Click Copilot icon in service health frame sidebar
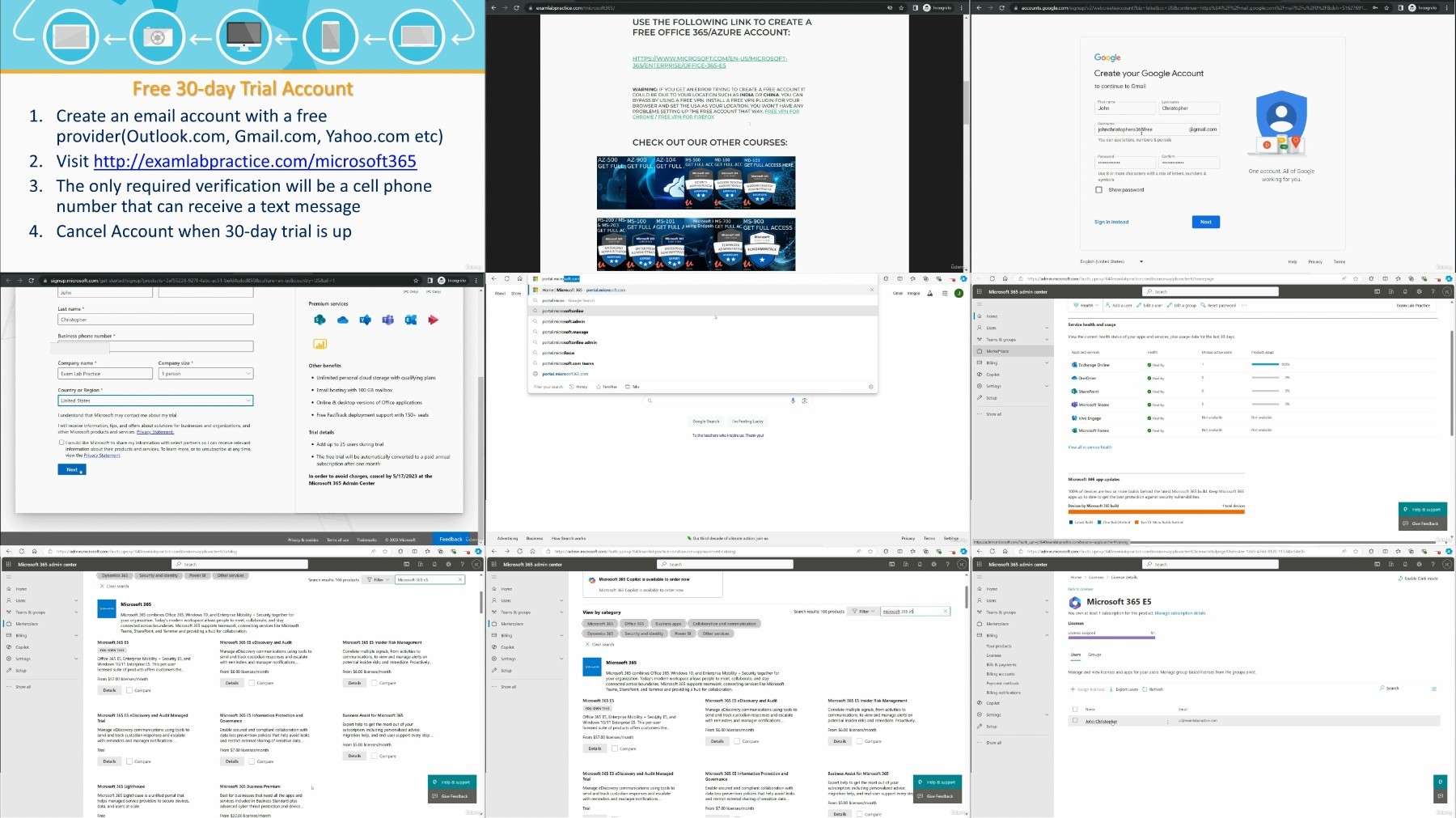 979,375
